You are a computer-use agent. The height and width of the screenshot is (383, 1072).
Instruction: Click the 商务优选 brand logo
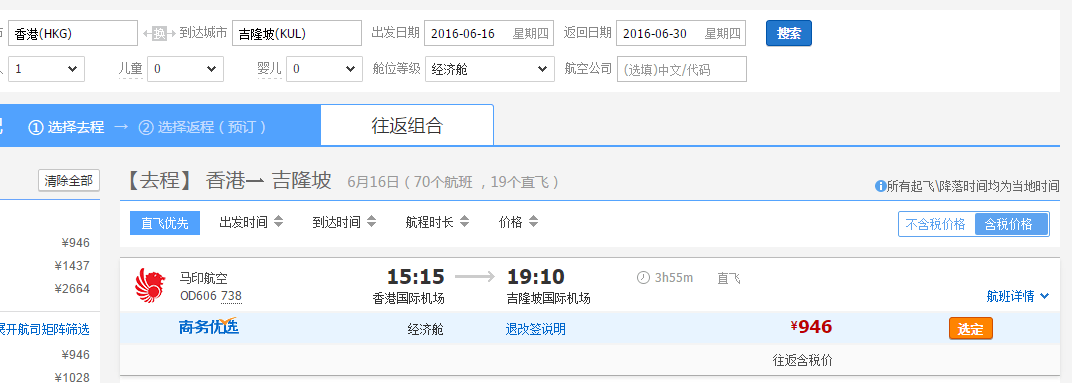coord(209,327)
